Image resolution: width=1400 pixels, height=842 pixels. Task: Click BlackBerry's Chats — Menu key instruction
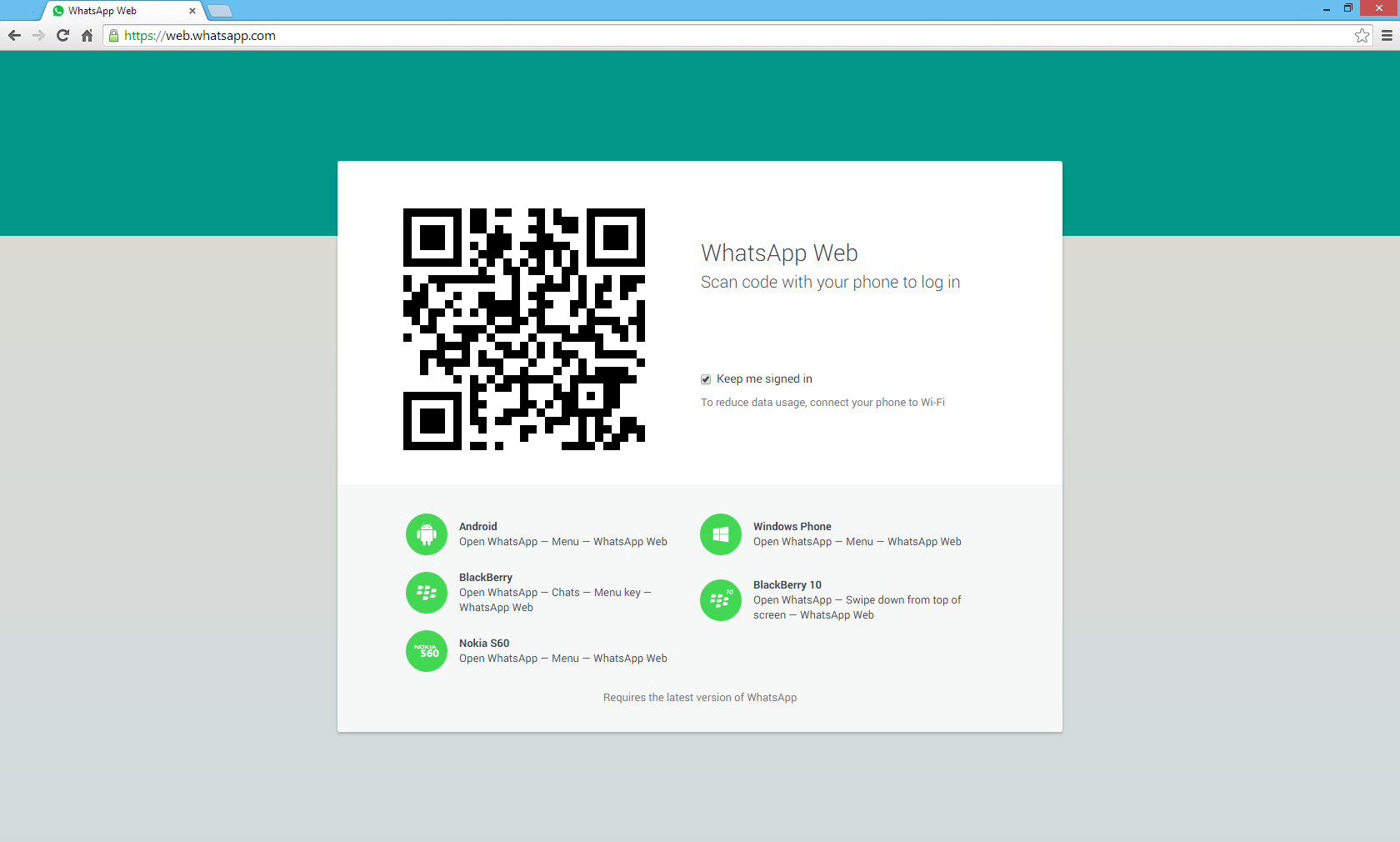555,599
